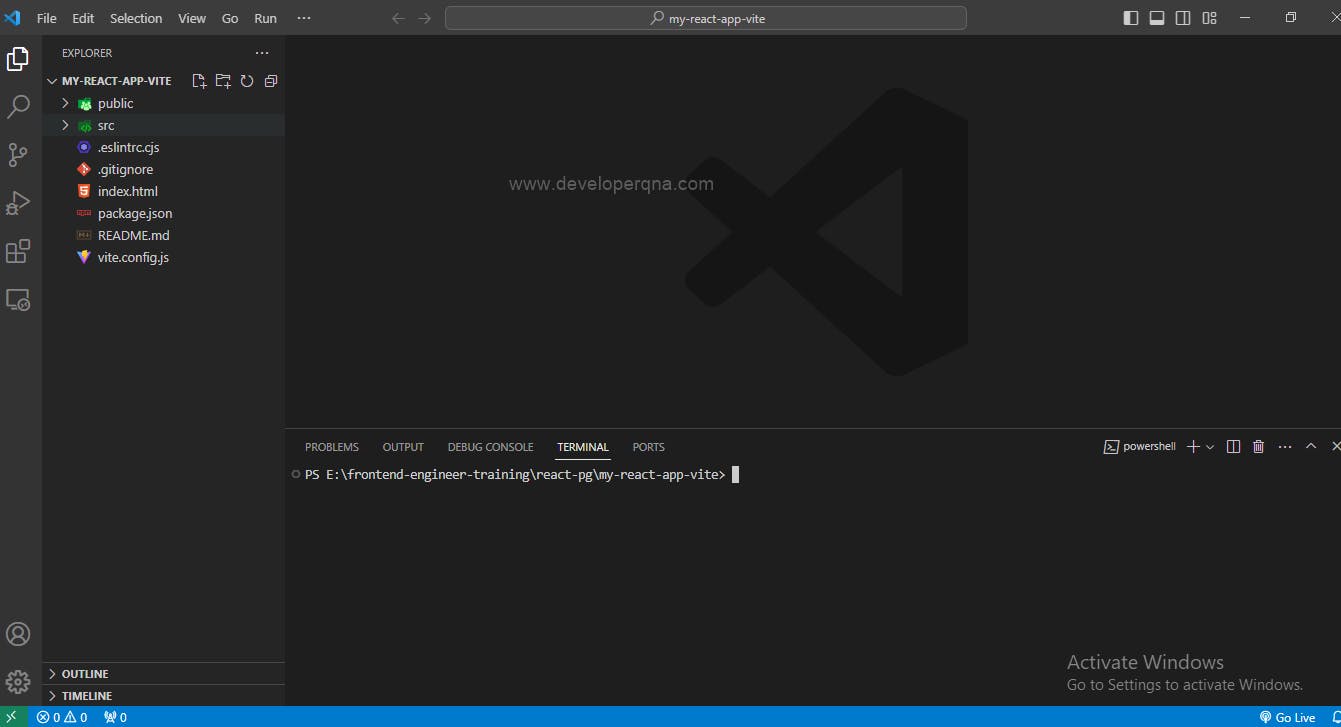Collapse the MY-REACT-APP-VITE root section
1341x727 pixels.
pos(116,81)
